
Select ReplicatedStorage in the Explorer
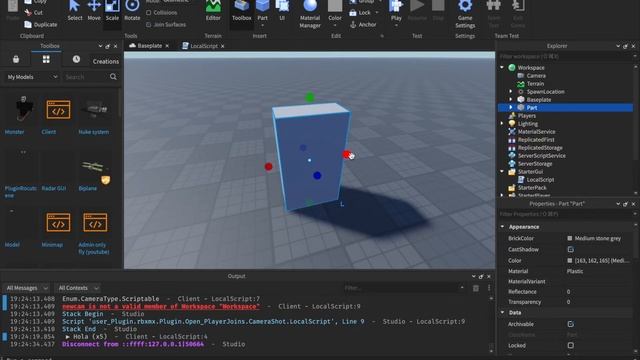(x=540, y=147)
